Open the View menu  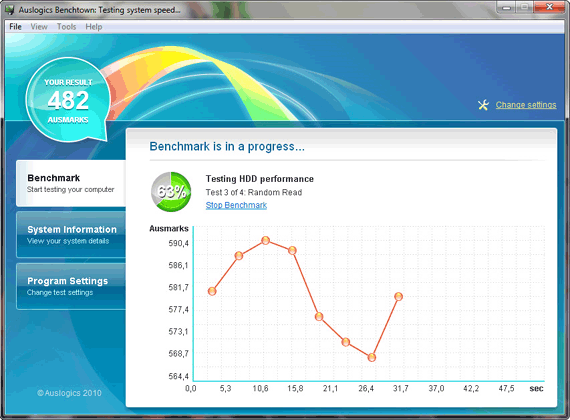coord(39,27)
